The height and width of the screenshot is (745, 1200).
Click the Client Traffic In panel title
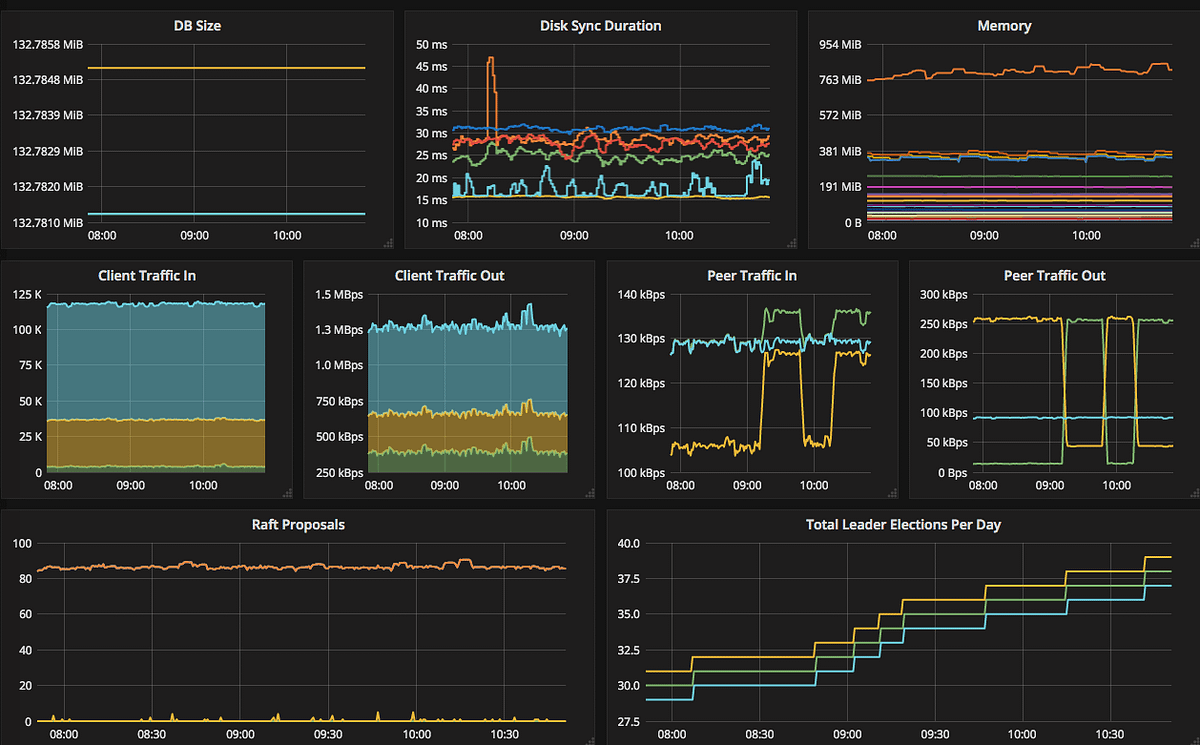coord(146,275)
